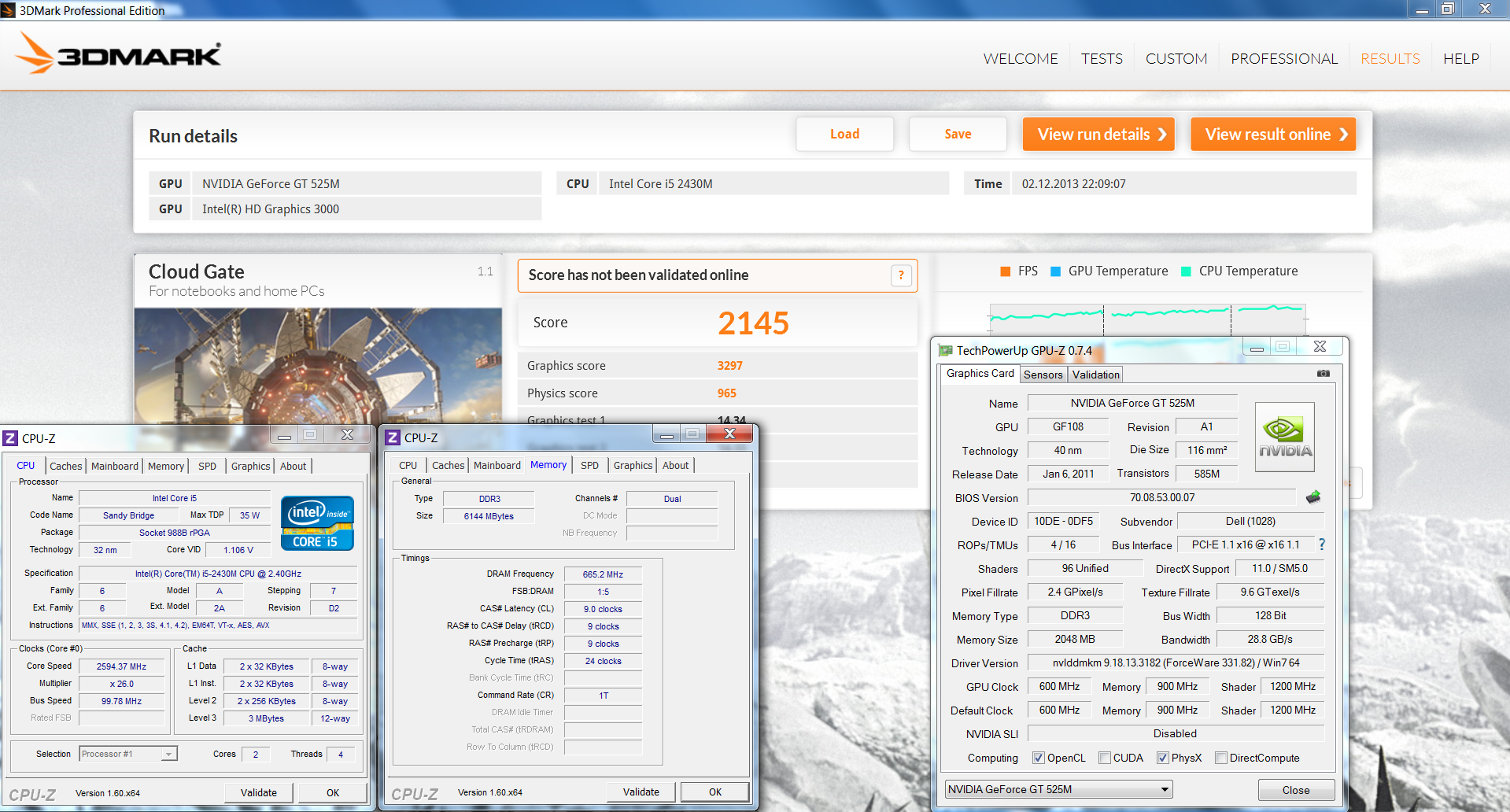Click the score validation question mark icon

pyautogui.click(x=901, y=275)
